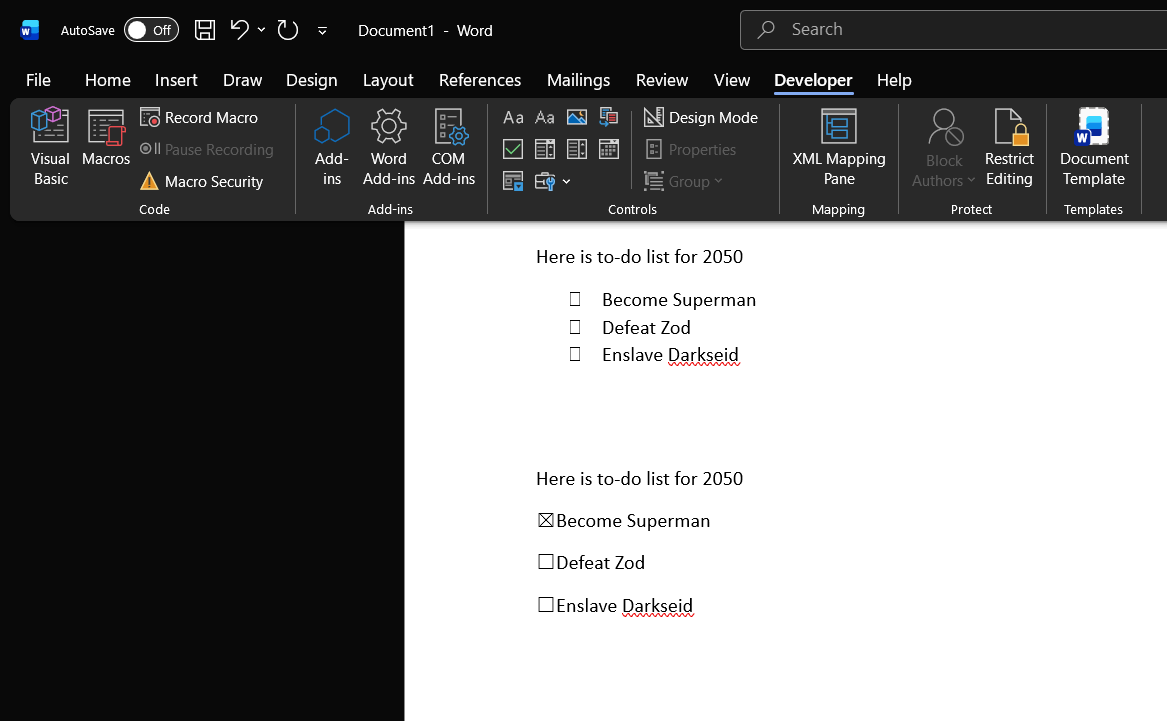Switch to the Review tab

(661, 80)
